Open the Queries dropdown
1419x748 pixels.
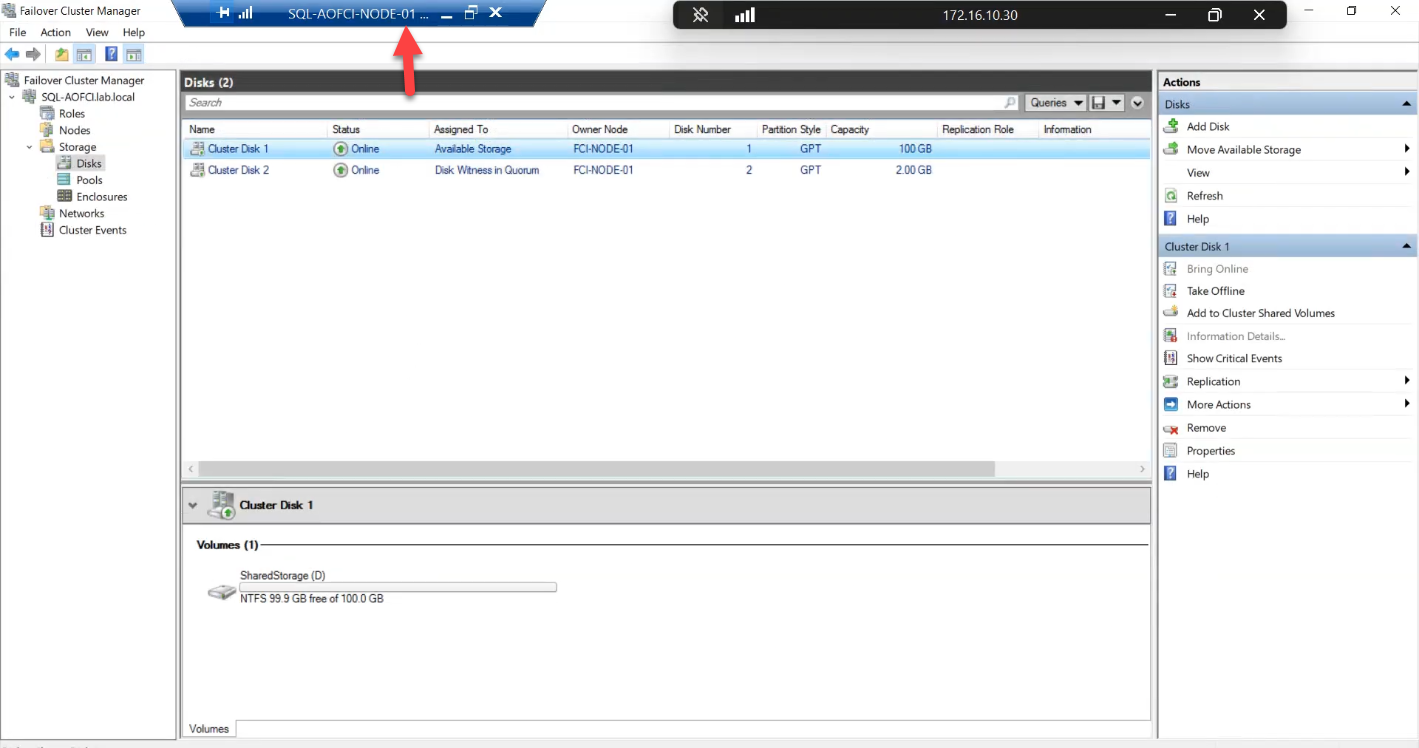1056,102
